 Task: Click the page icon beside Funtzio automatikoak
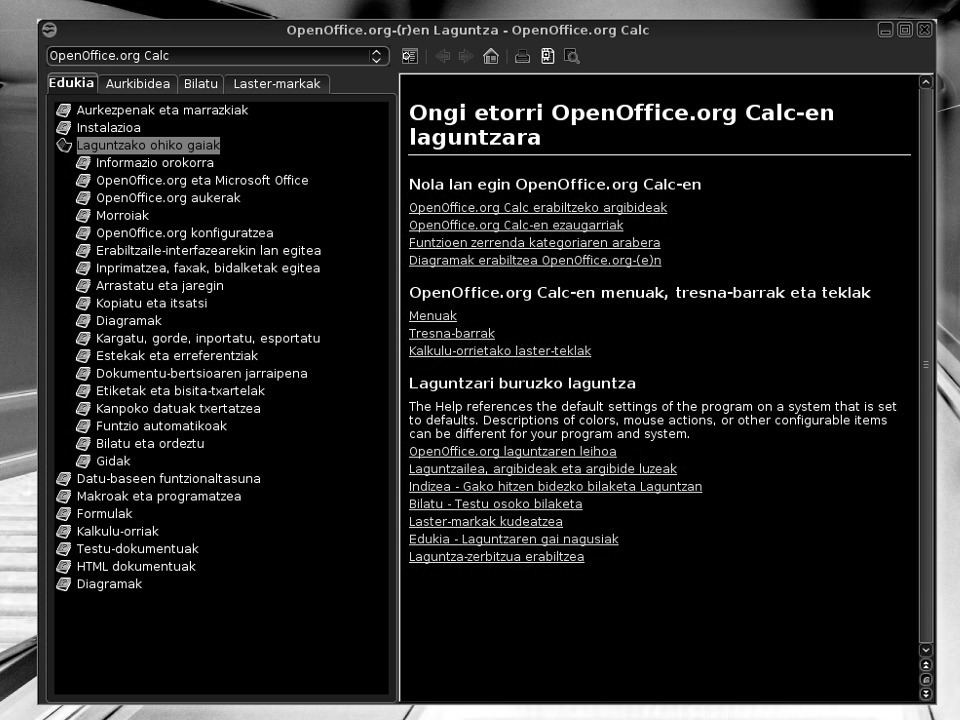[x=83, y=426]
